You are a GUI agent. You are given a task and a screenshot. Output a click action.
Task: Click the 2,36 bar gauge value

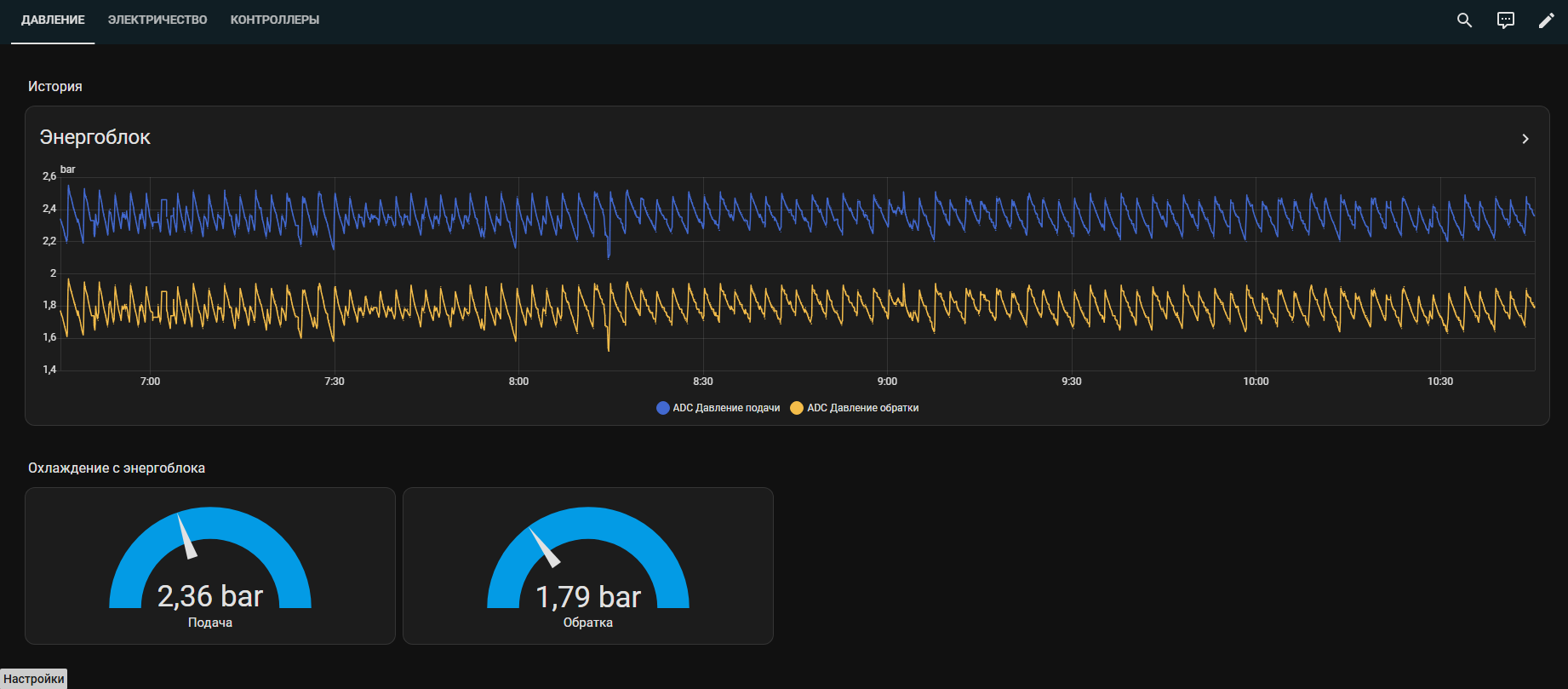(x=210, y=596)
